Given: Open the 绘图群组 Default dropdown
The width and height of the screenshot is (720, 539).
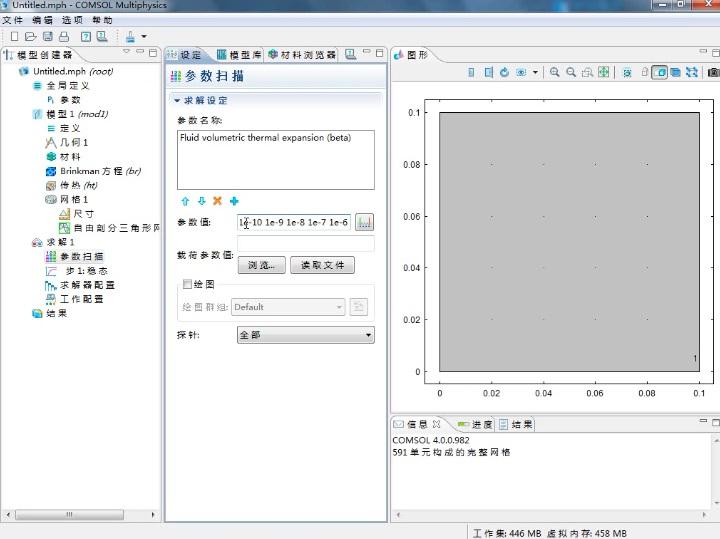Looking at the screenshot, I should pyautogui.click(x=288, y=307).
